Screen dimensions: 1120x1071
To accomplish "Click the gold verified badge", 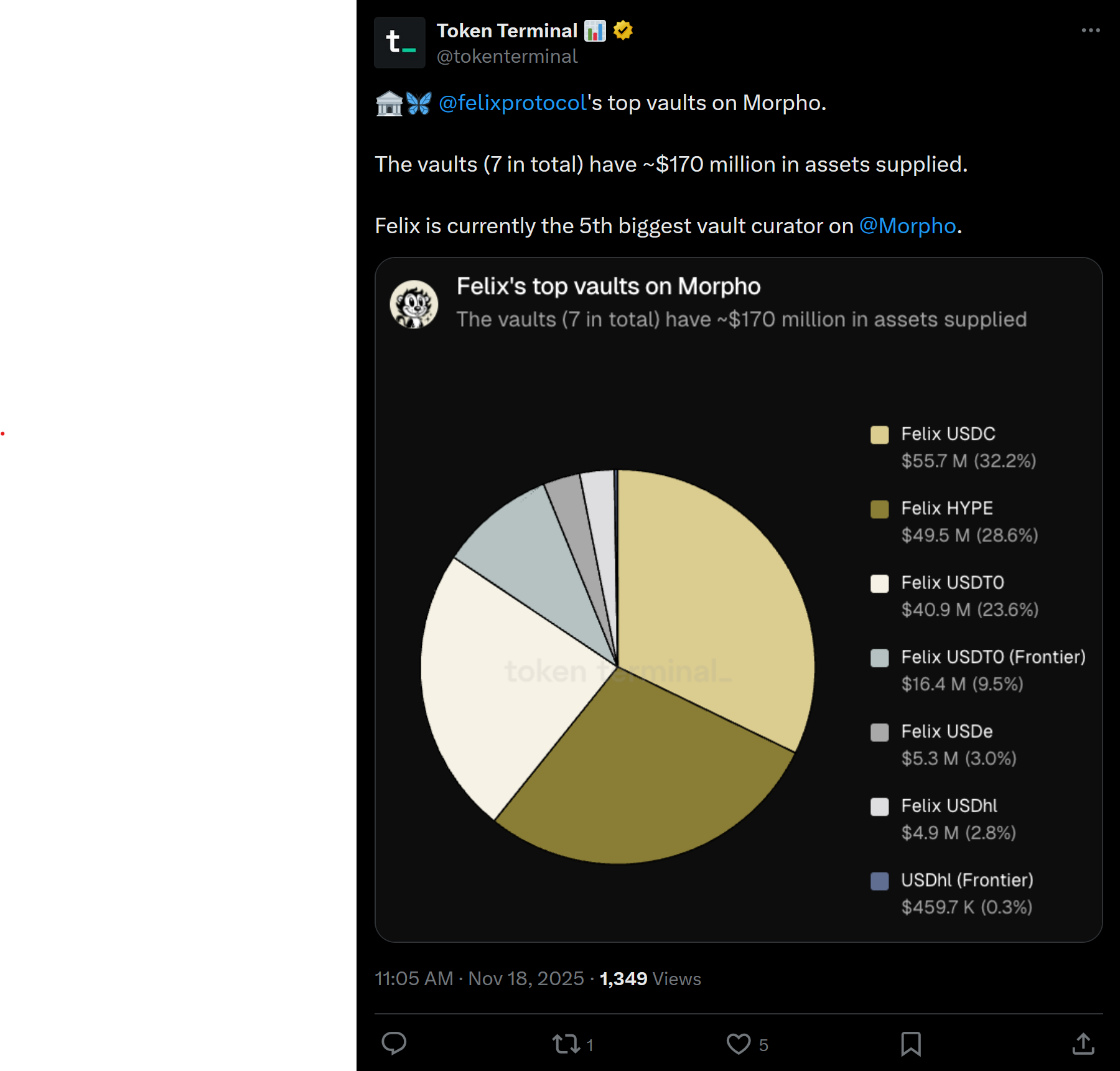I will [623, 30].
